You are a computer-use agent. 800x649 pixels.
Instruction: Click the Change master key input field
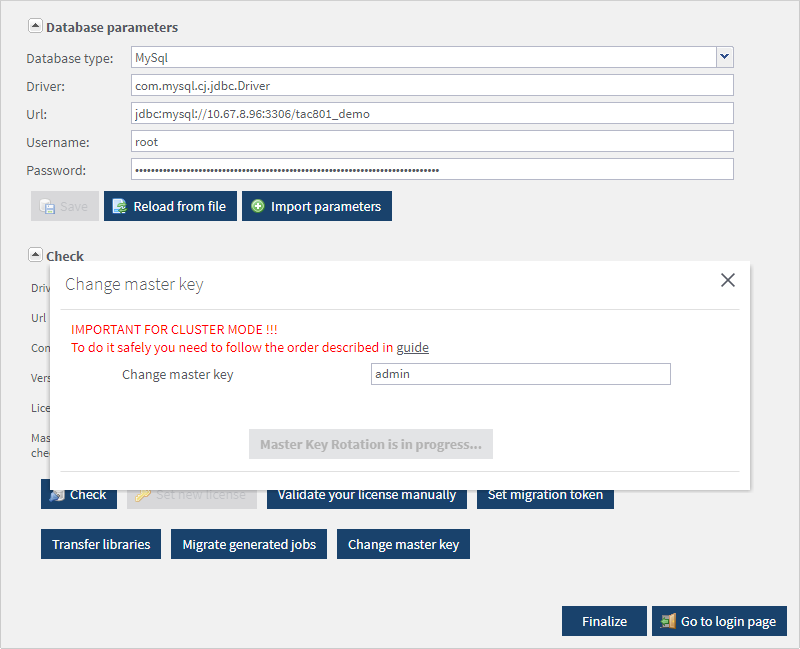pos(520,374)
